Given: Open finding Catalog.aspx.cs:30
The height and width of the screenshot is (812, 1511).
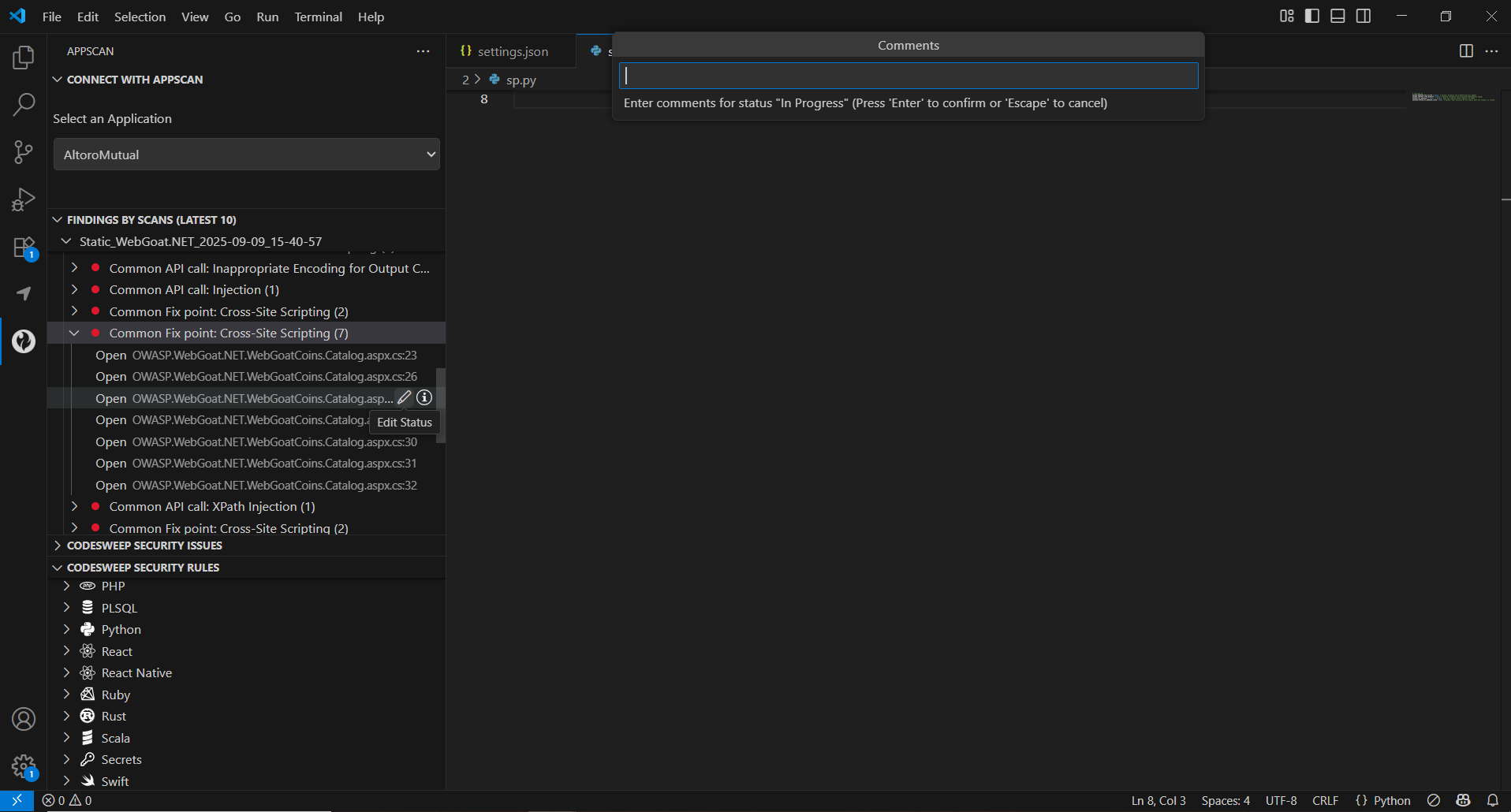Looking at the screenshot, I should pyautogui.click(x=247, y=442).
